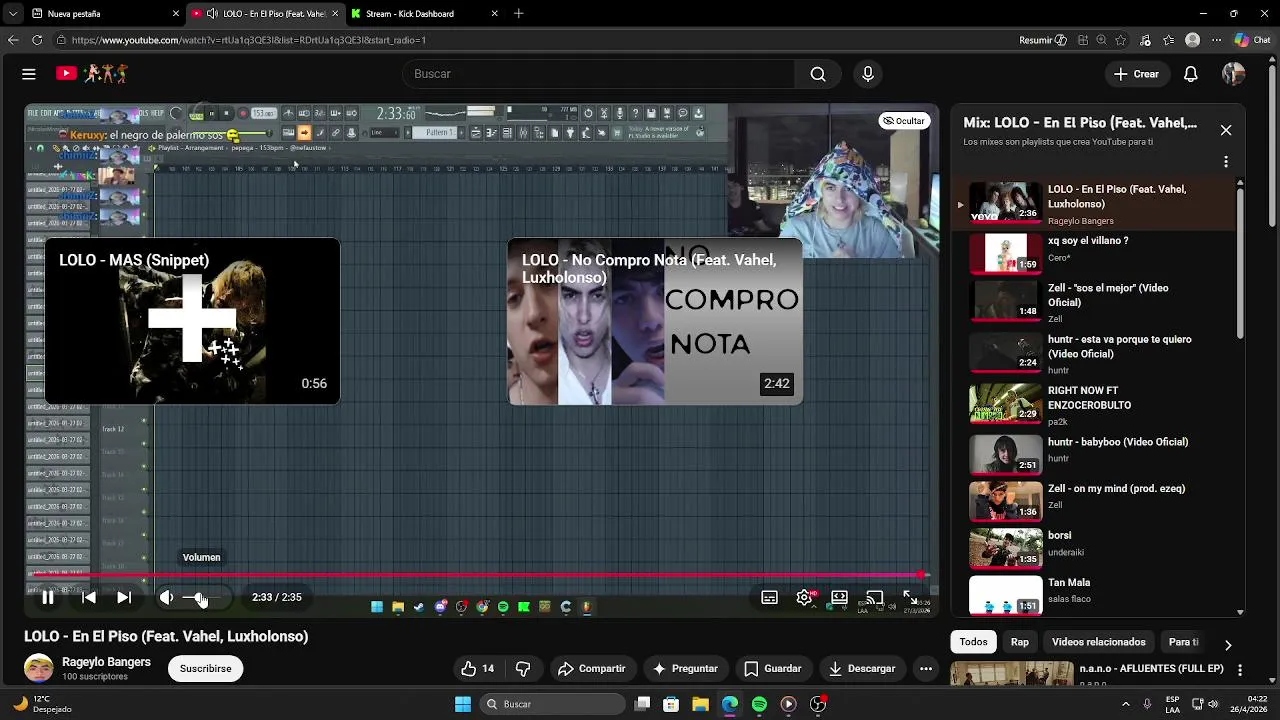
Task: Dislike the video with thumbs down
Action: [522, 669]
